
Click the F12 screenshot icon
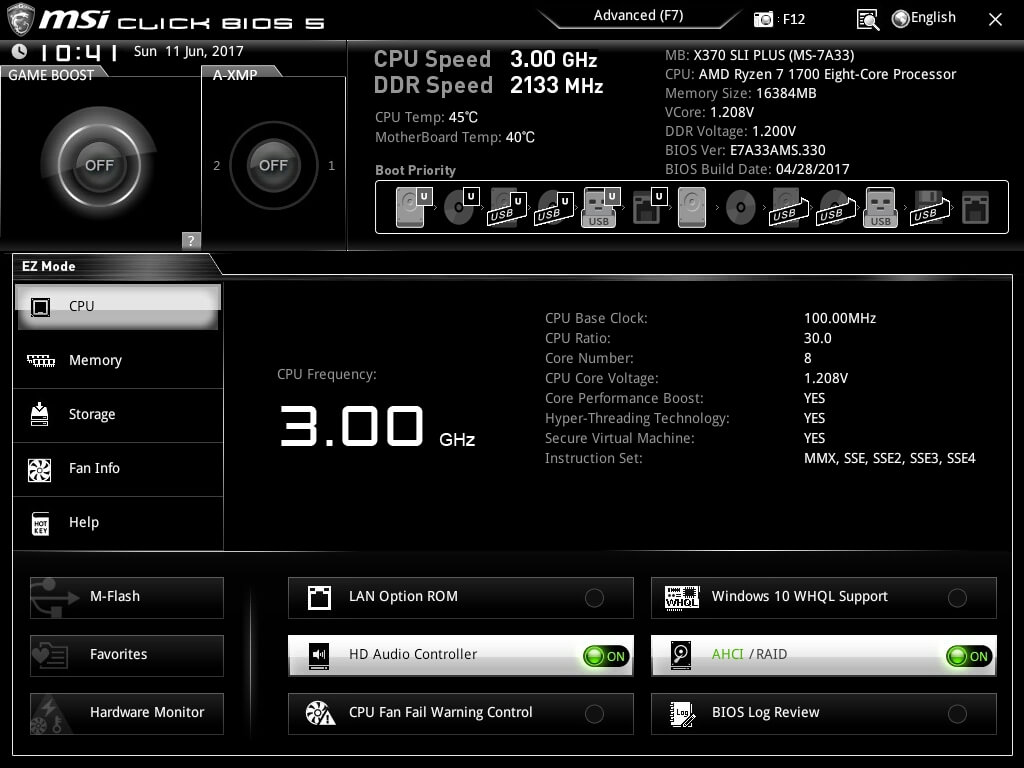[760, 18]
